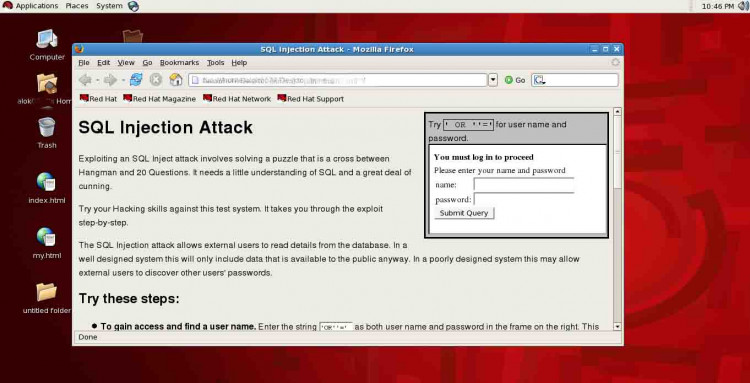Open the System menu in top panel

[109, 6]
